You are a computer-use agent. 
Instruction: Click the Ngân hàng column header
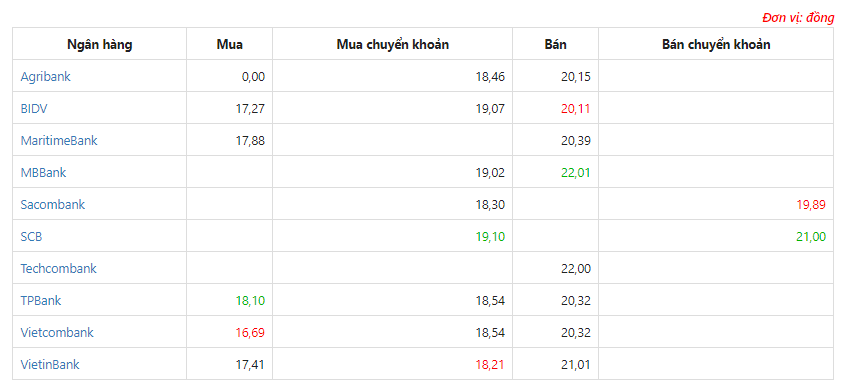pyautogui.click(x=100, y=45)
